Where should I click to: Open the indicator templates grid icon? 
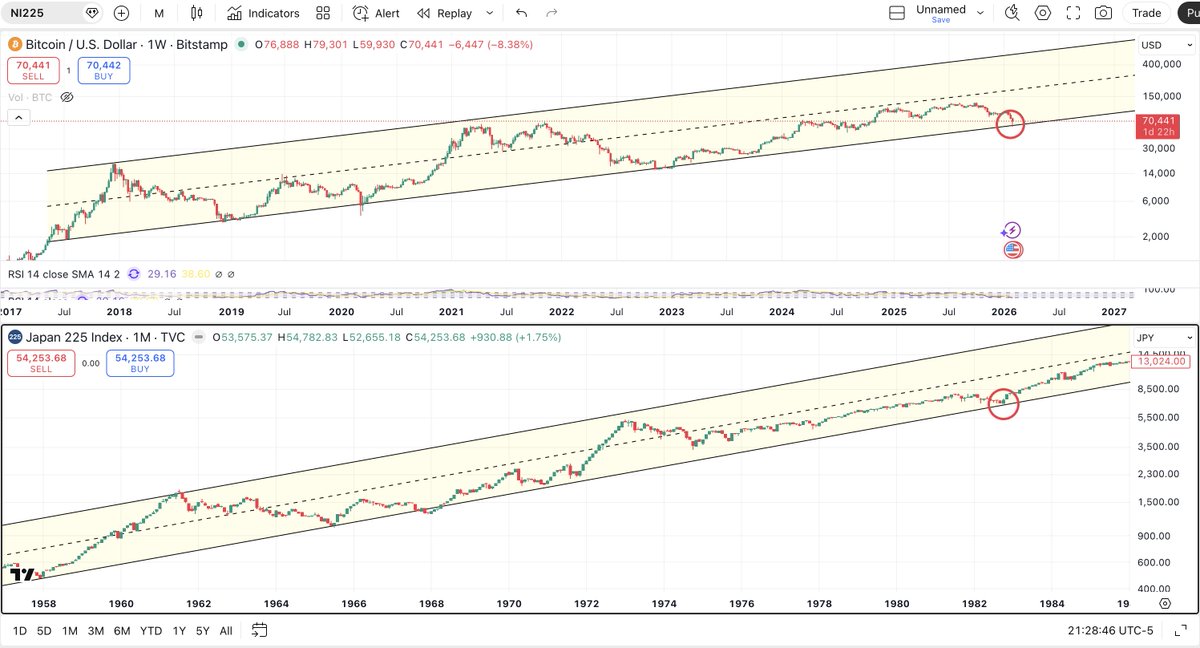coord(323,13)
